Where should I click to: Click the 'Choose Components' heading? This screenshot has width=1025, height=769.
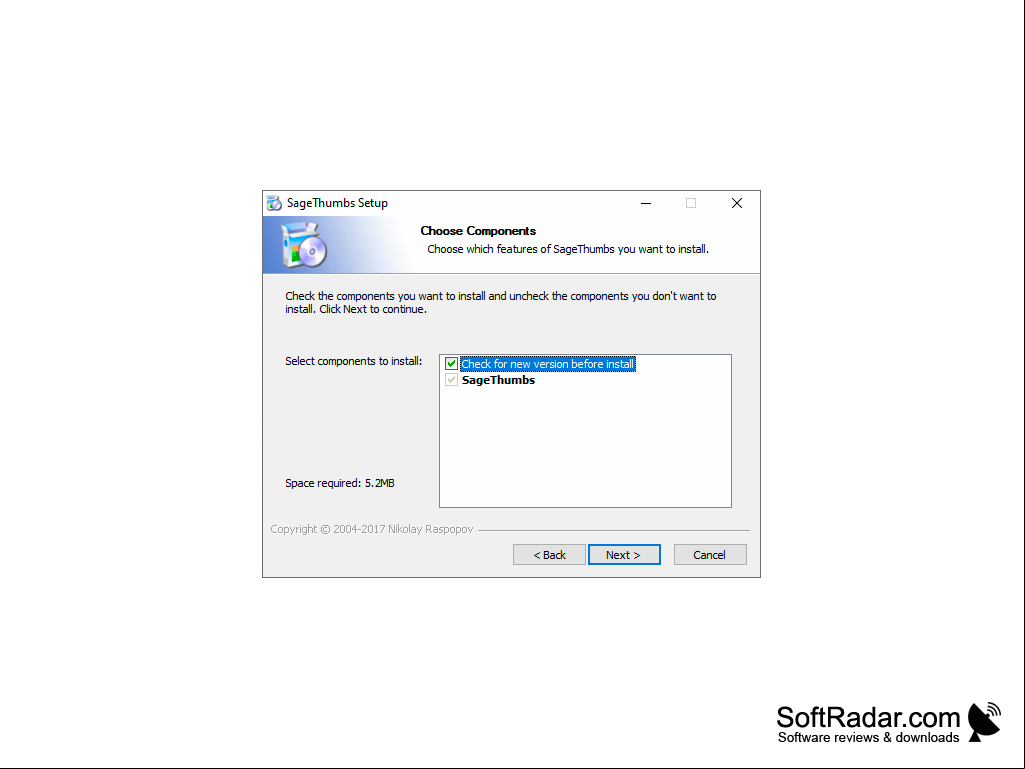(478, 231)
